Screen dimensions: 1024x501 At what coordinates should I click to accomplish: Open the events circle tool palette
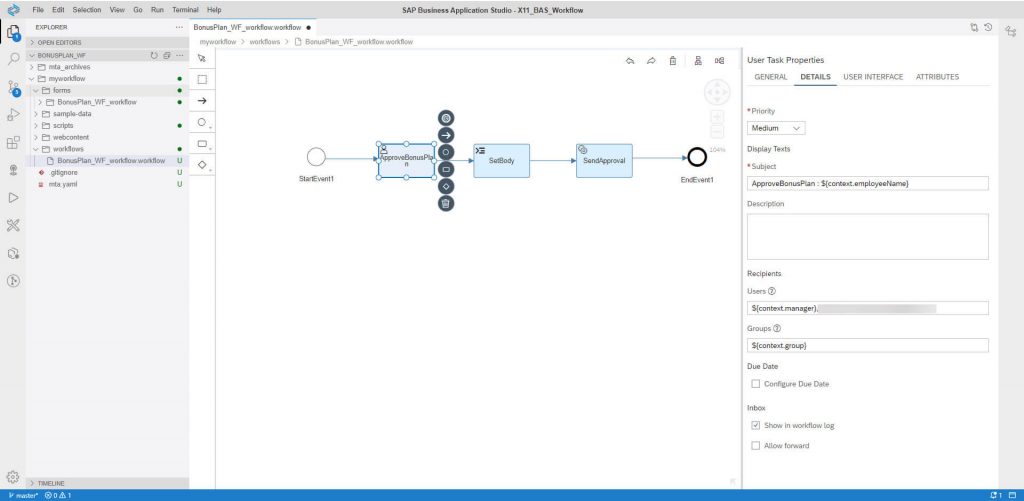(x=202, y=122)
